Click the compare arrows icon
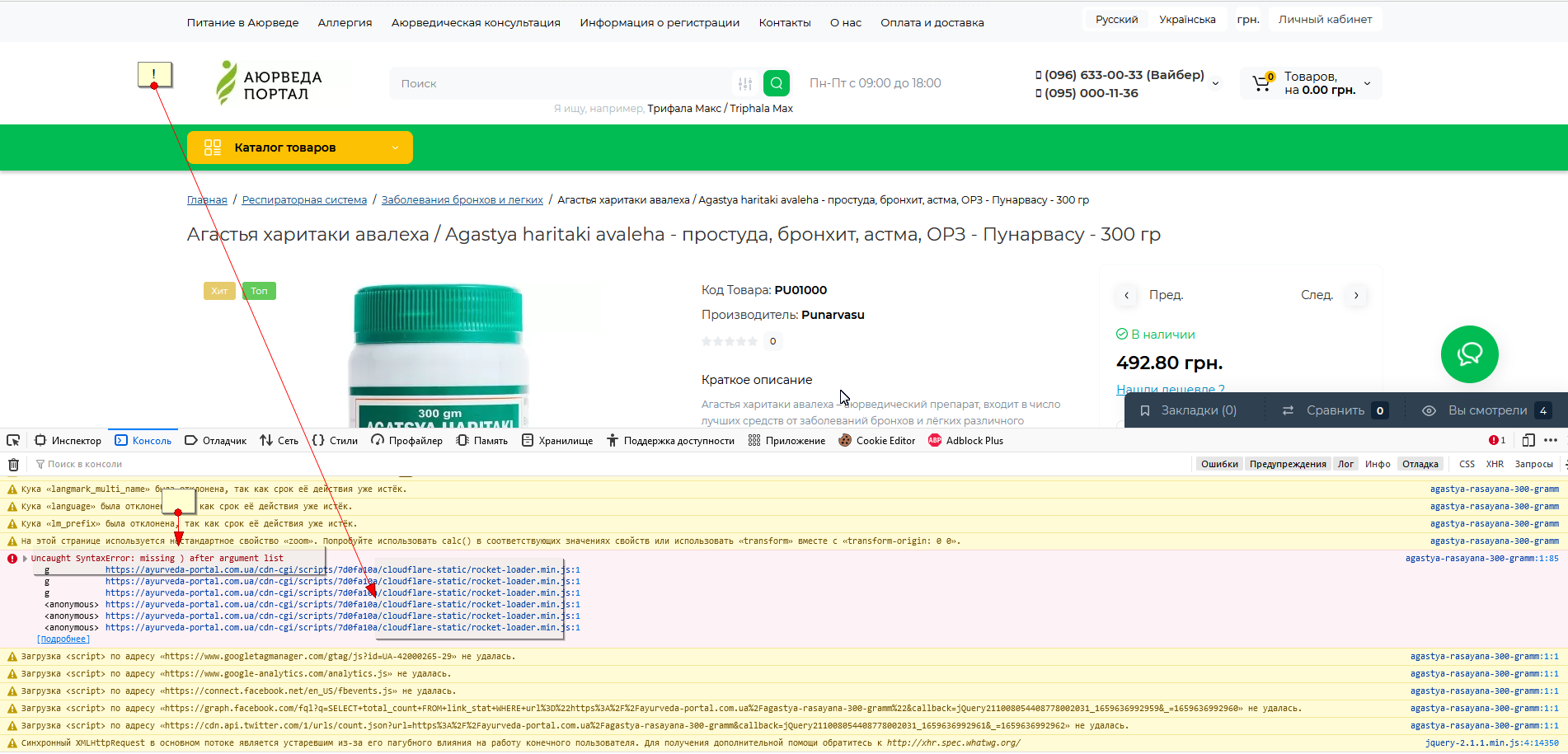 [x=1288, y=410]
